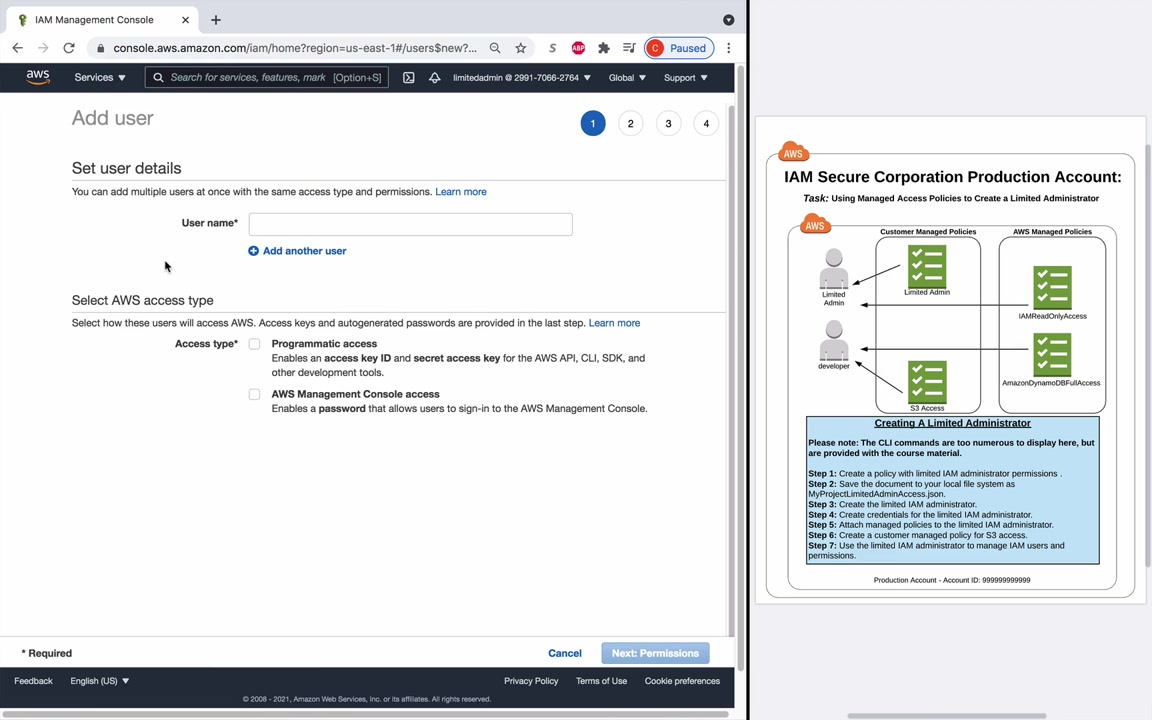Screen dimensions: 1152x720
Task: Select step 2 in wizard
Action: [630, 123]
